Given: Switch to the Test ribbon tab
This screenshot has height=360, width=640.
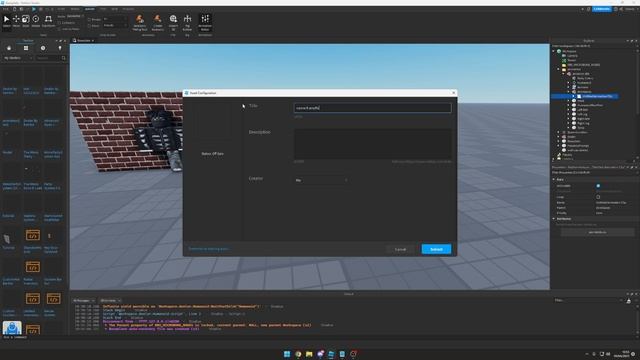Looking at the screenshot, I should 103,9.
